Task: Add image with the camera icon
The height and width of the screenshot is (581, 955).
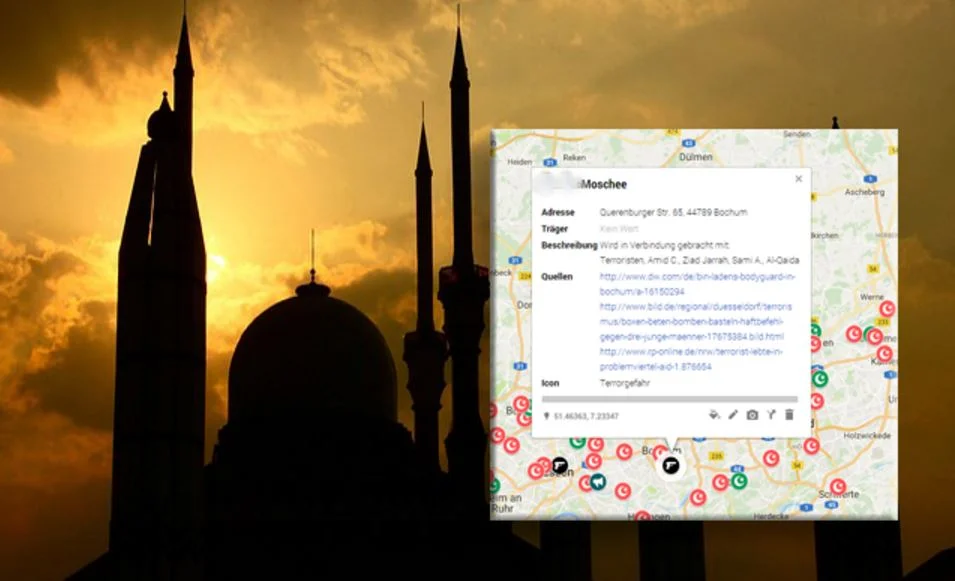Action: pos(752,415)
